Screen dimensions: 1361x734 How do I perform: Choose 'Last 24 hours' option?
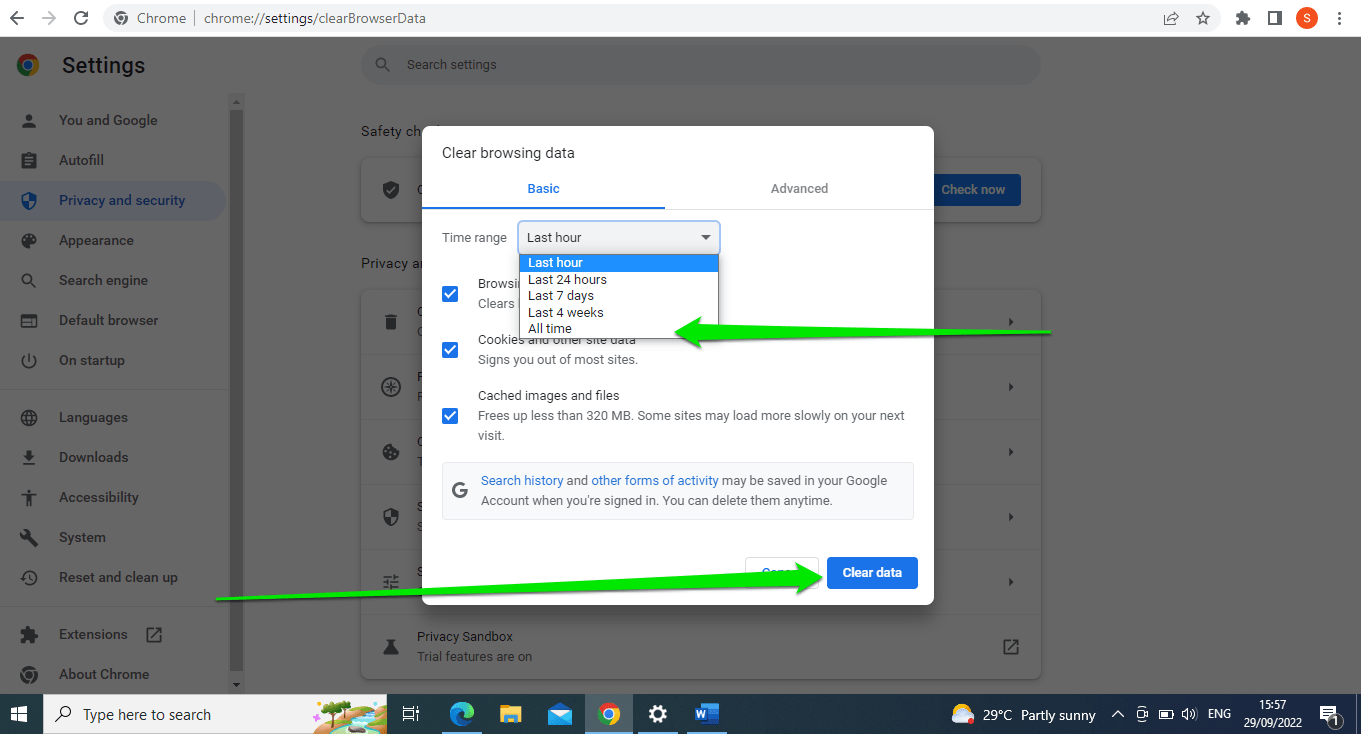point(567,280)
